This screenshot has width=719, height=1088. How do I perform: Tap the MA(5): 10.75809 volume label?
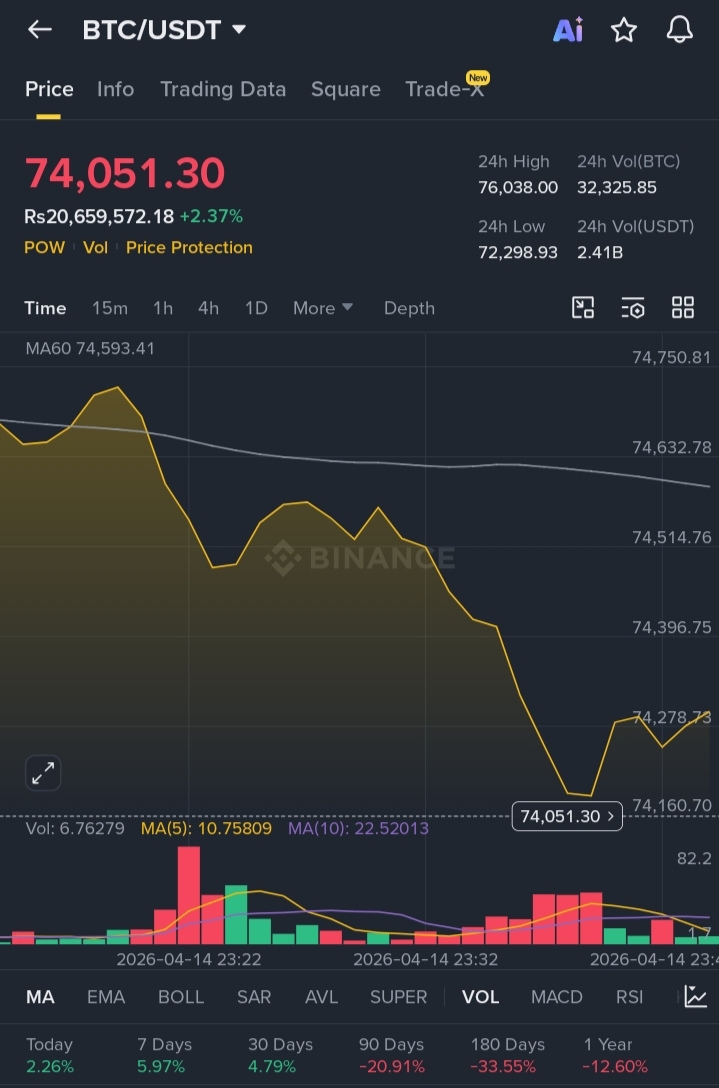point(206,828)
